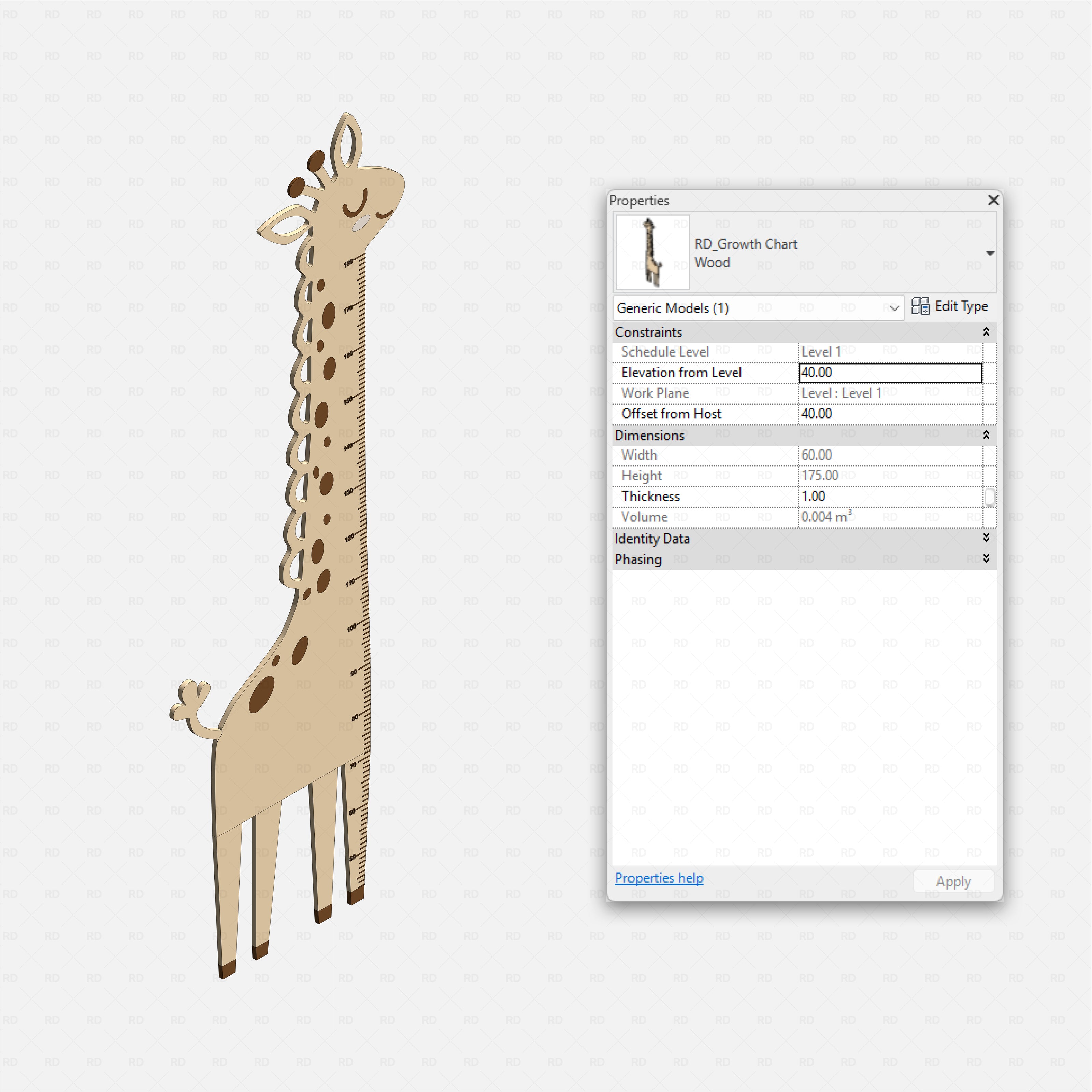Open the RD_Growth Chart type selector dropdown

(991, 253)
